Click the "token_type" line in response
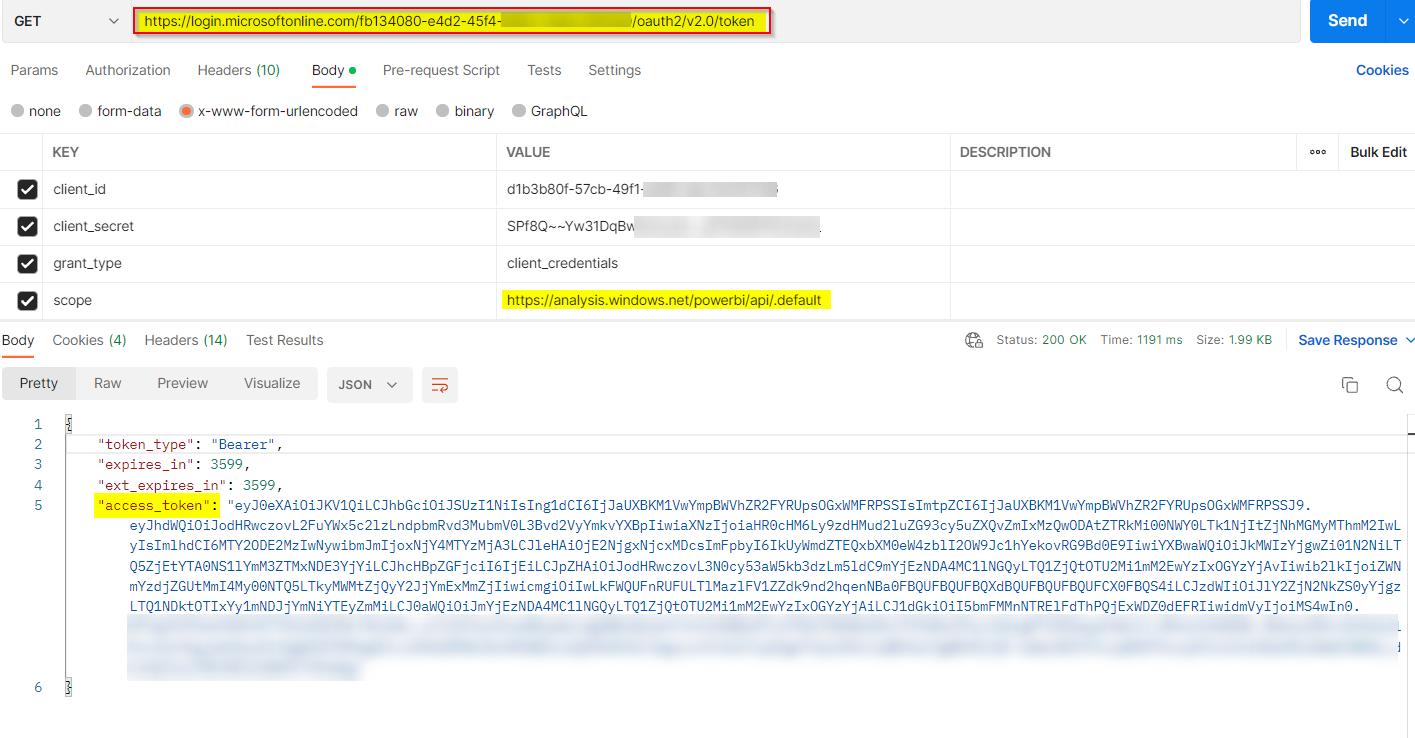Viewport: 1415px width, 738px height. click(x=191, y=444)
